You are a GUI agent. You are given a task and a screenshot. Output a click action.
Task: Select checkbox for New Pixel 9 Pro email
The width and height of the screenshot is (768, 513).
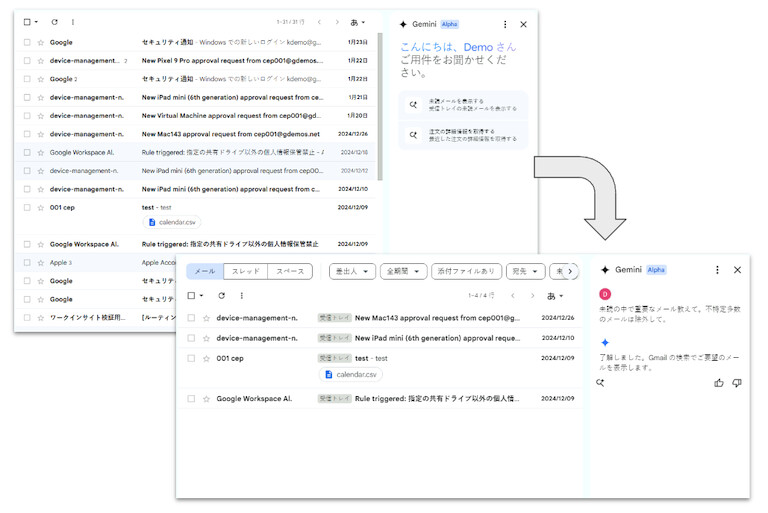click(x=27, y=61)
